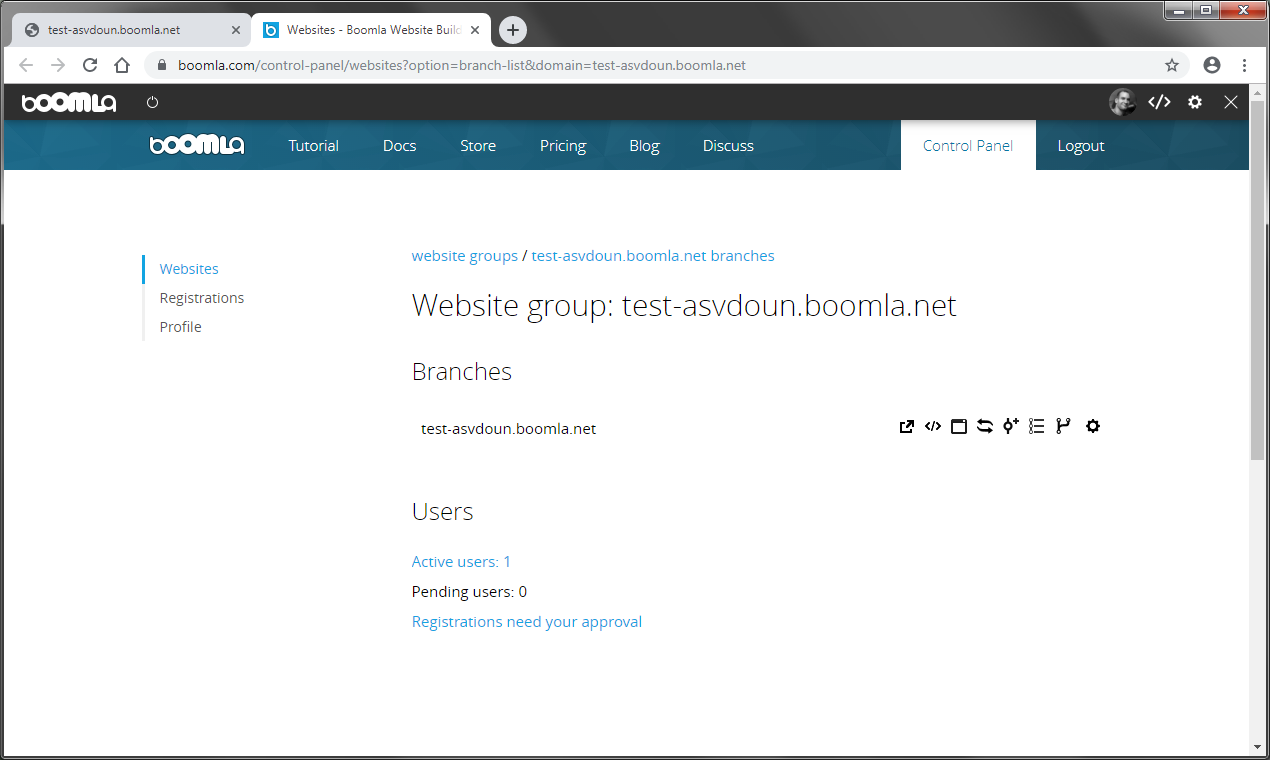Click the Boomla logo in blue navigation

pos(197,145)
